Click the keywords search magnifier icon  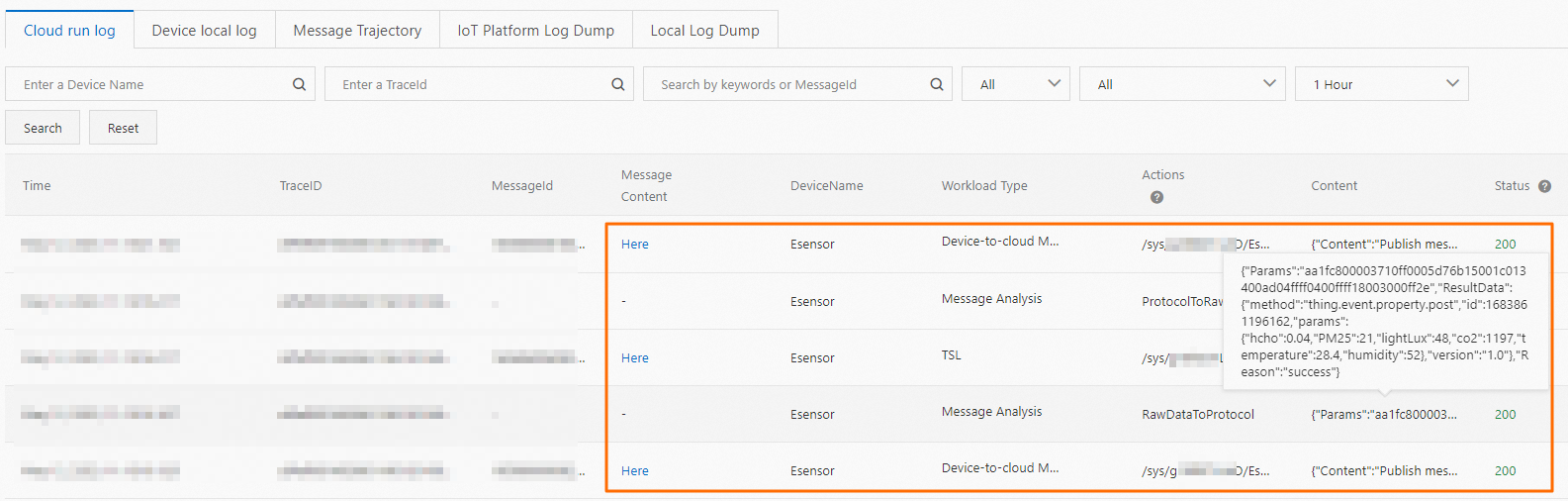tap(936, 84)
